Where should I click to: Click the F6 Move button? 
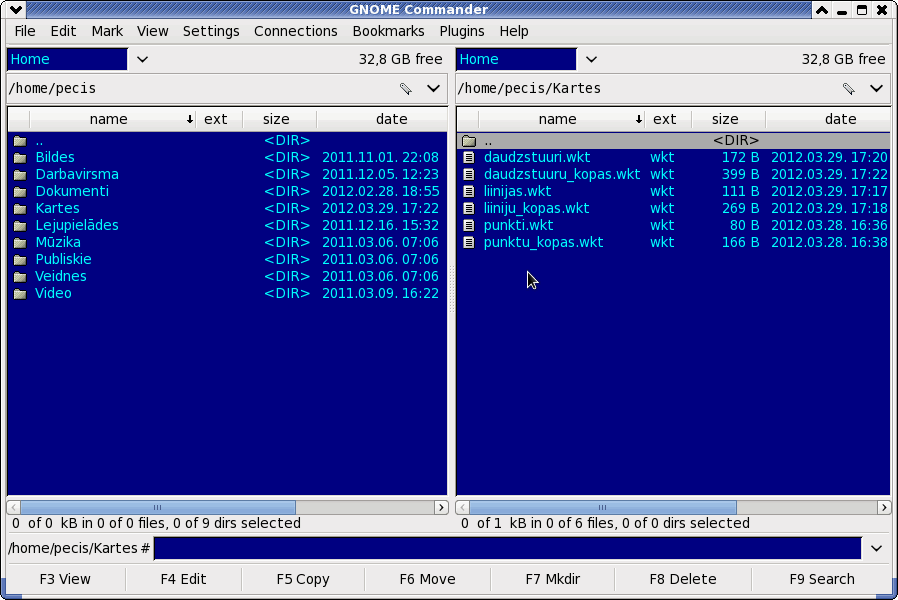tap(427, 579)
